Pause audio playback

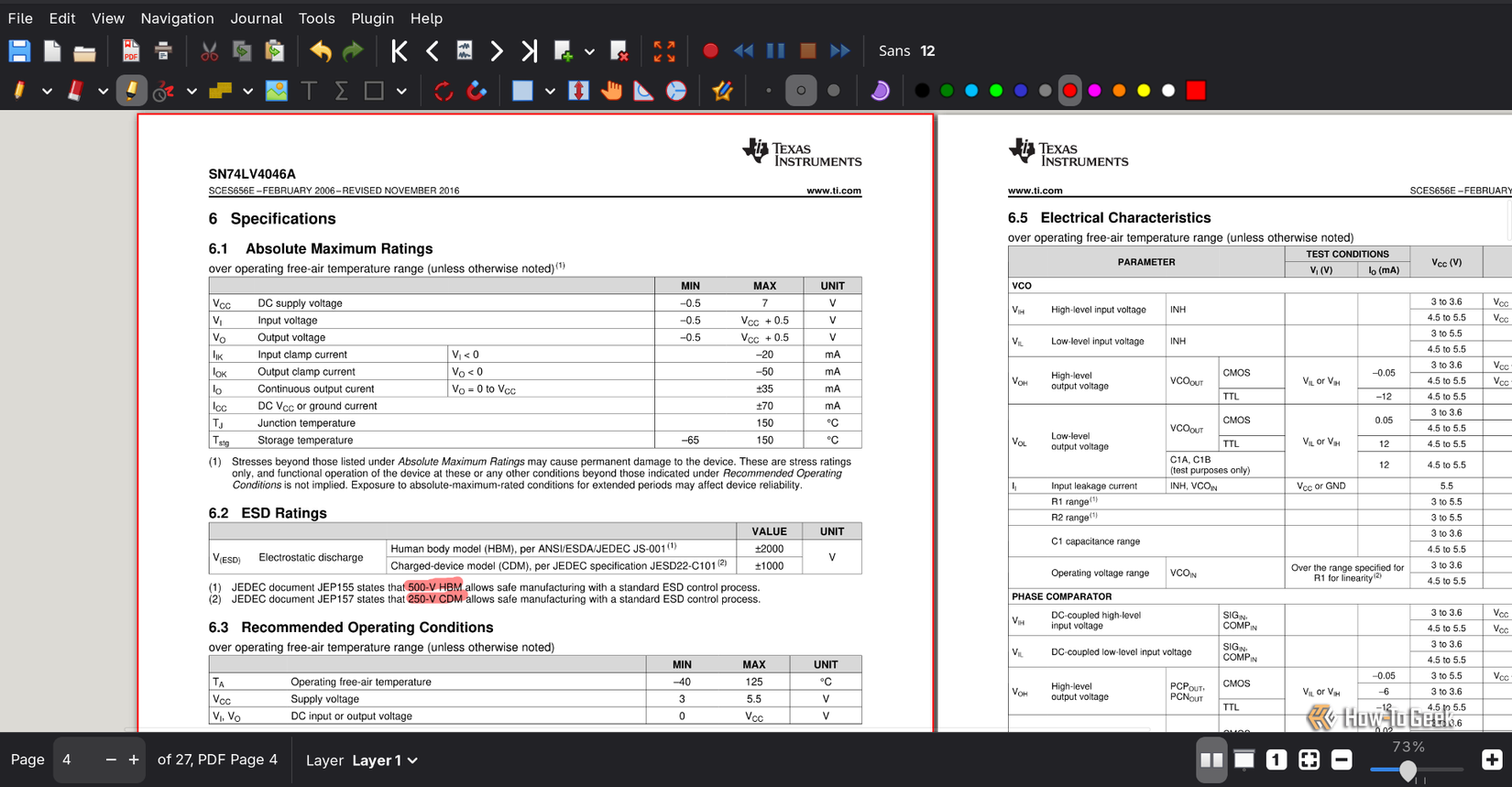point(775,51)
